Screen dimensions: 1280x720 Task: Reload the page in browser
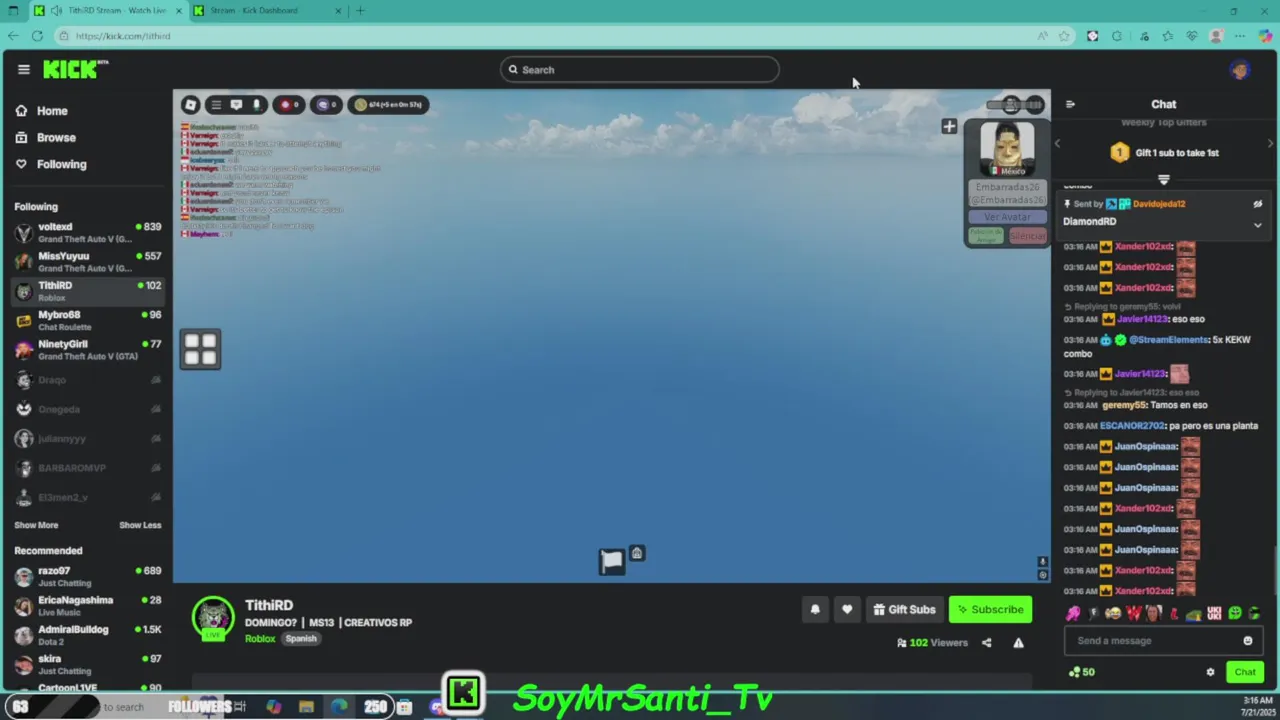click(37, 36)
